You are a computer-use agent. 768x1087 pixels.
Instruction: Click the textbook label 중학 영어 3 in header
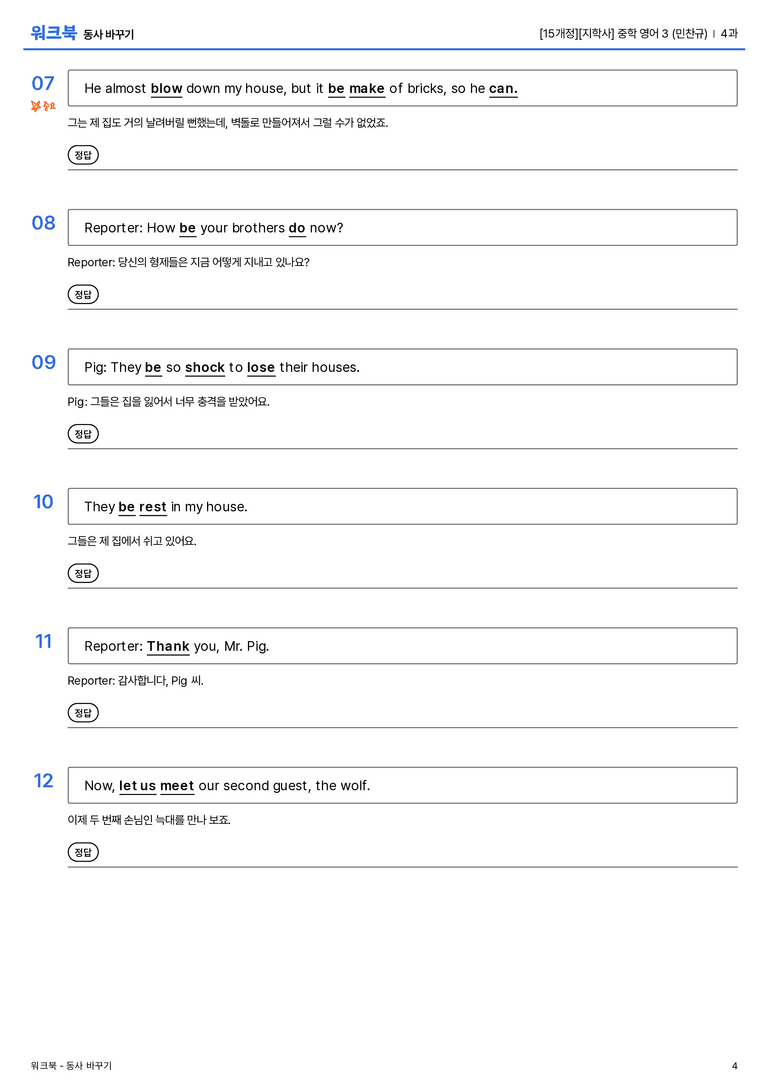[643, 33]
